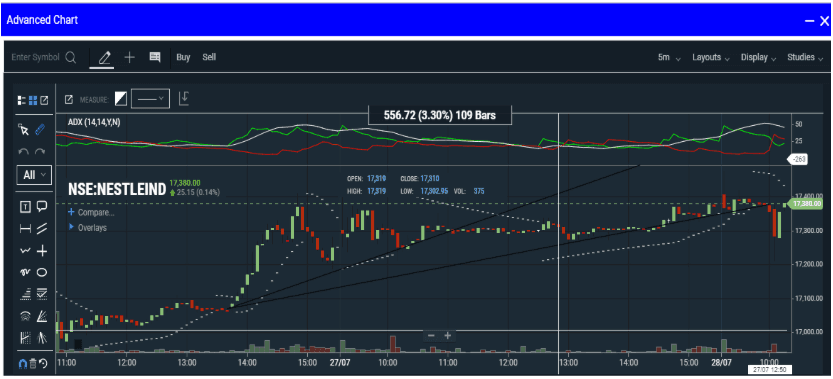This screenshot has height=379, width=833.
Task: Open the line style dropdown
Action: pos(150,99)
